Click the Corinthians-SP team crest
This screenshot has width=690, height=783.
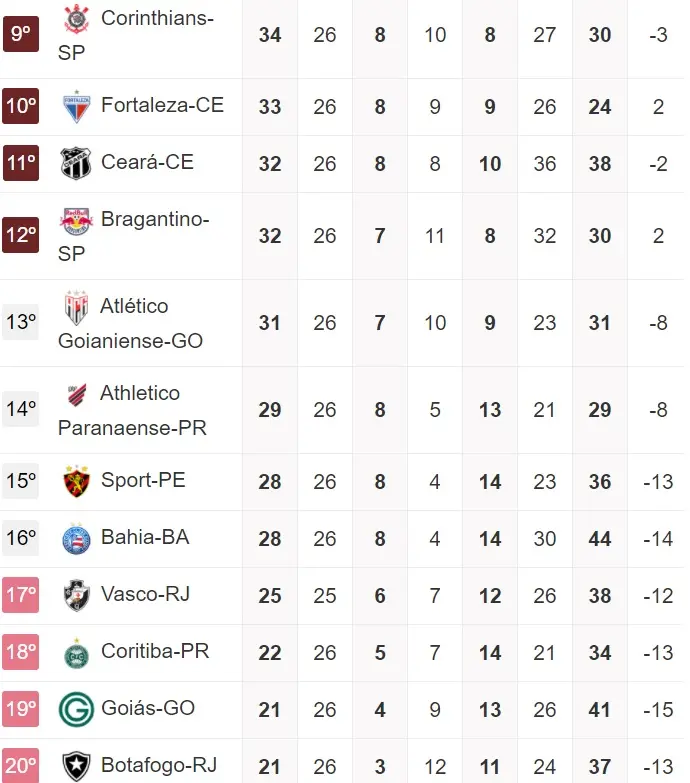click(x=75, y=18)
